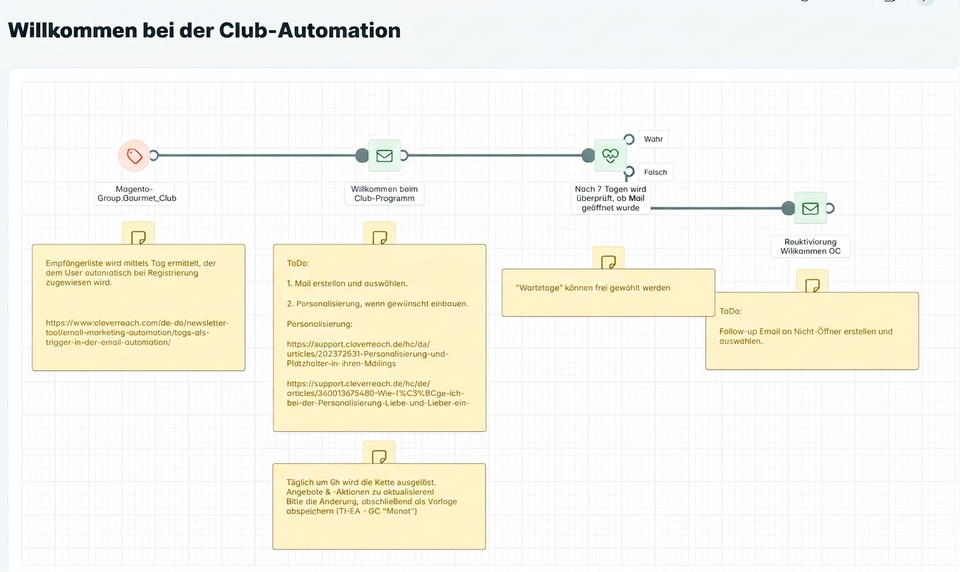Click the 'Personalisierung:' heading in ToDo note
The image size is (960, 572).
[x=319, y=324]
